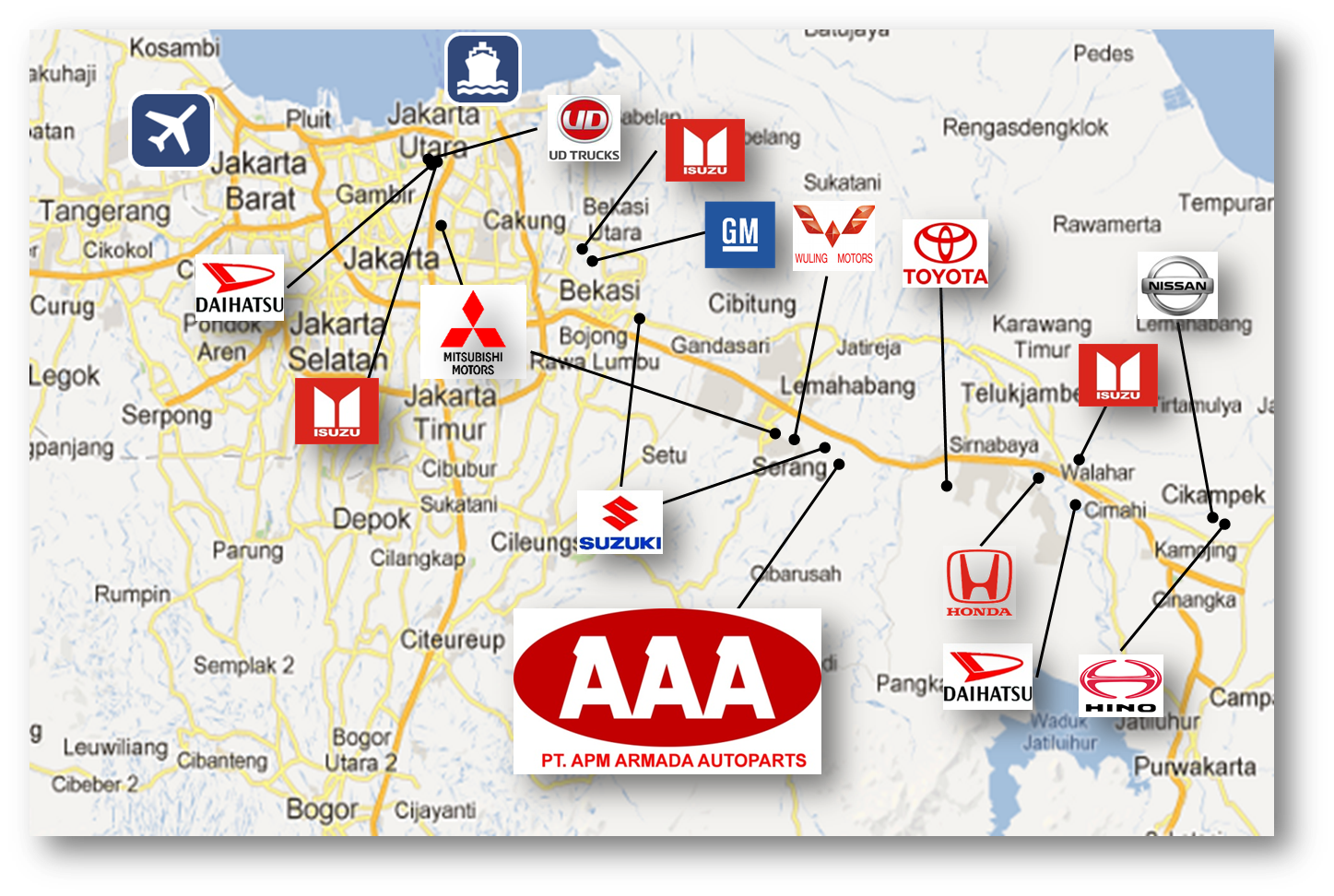This screenshot has height=896, width=1334.
Task: Click the Cibarusah label
Action: [796, 573]
